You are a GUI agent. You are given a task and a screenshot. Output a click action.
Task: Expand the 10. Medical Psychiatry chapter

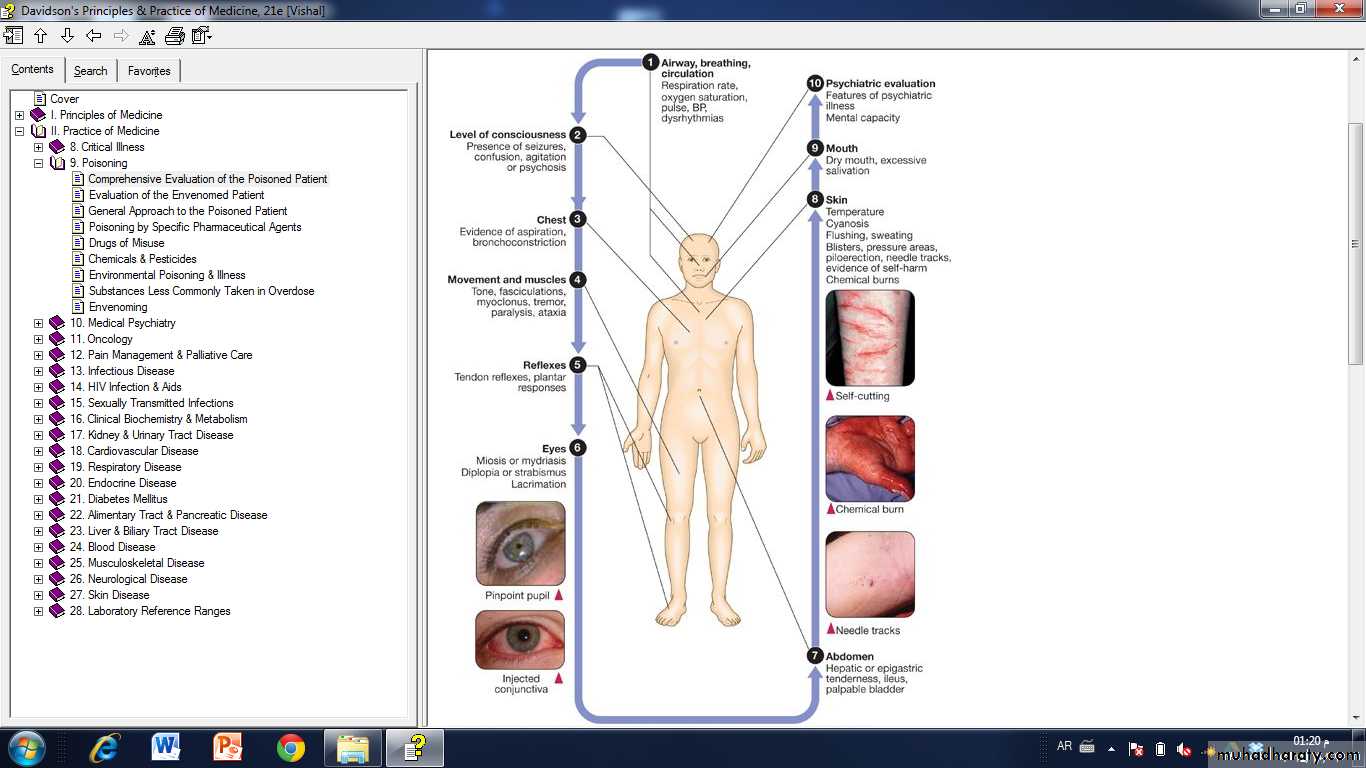point(39,323)
